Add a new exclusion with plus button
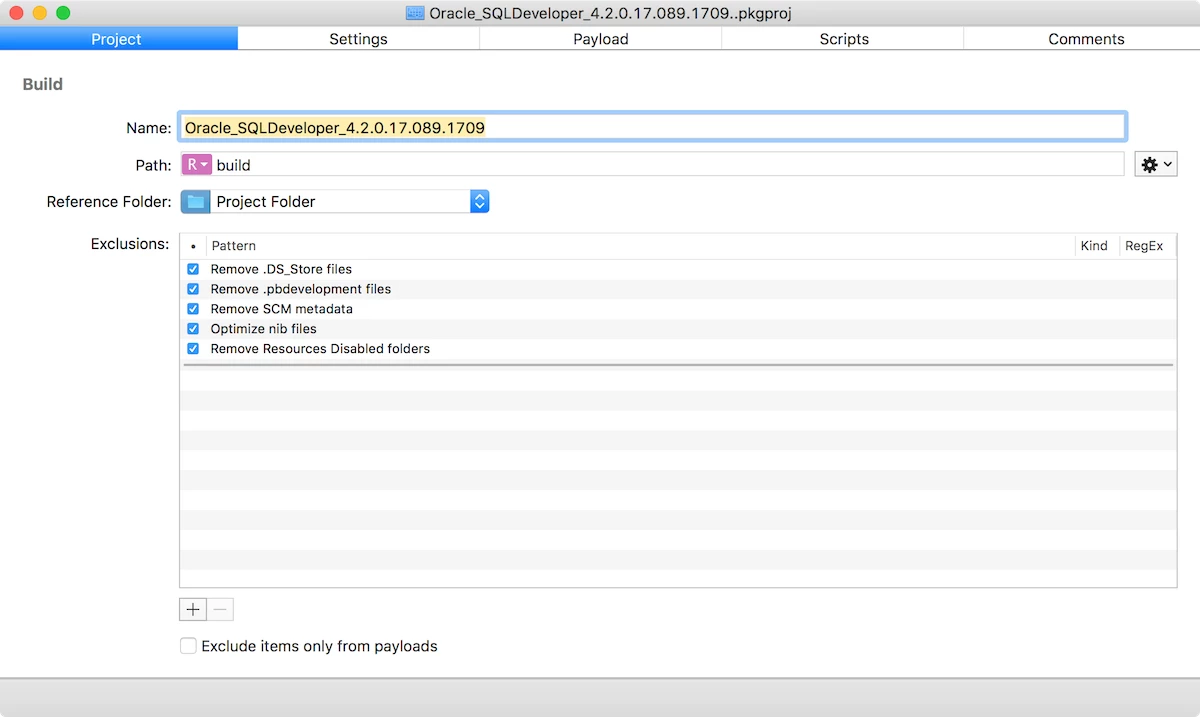 tap(193, 609)
